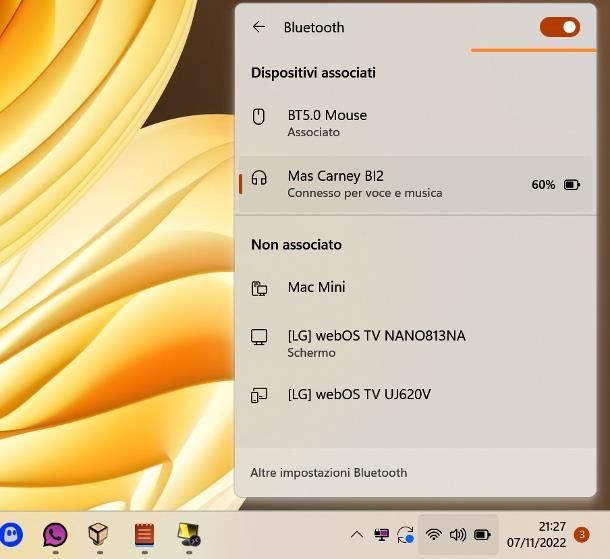610x559 pixels.
Task: Click the battery icon in system tray
Action: point(482,535)
